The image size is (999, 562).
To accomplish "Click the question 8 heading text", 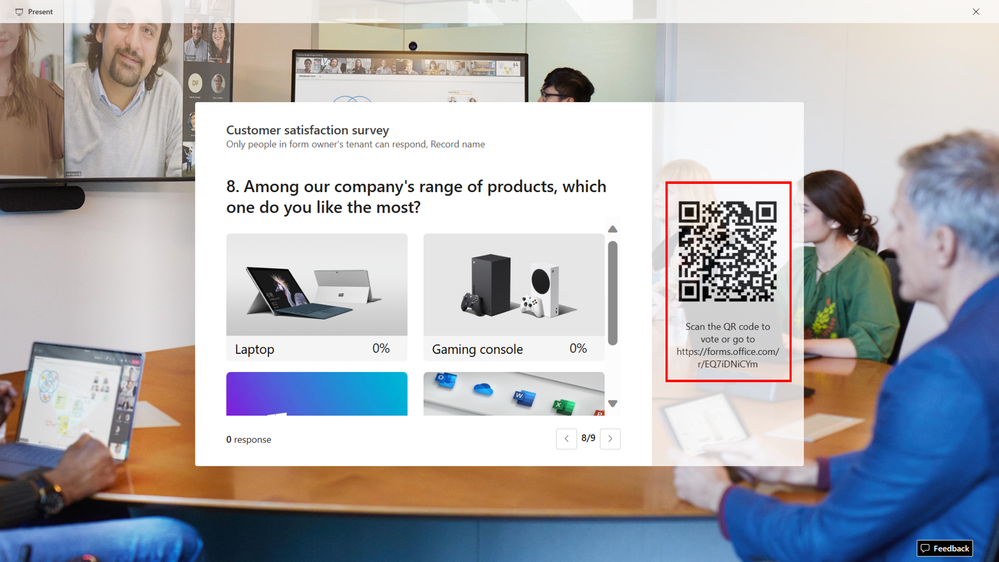I will (x=416, y=196).
